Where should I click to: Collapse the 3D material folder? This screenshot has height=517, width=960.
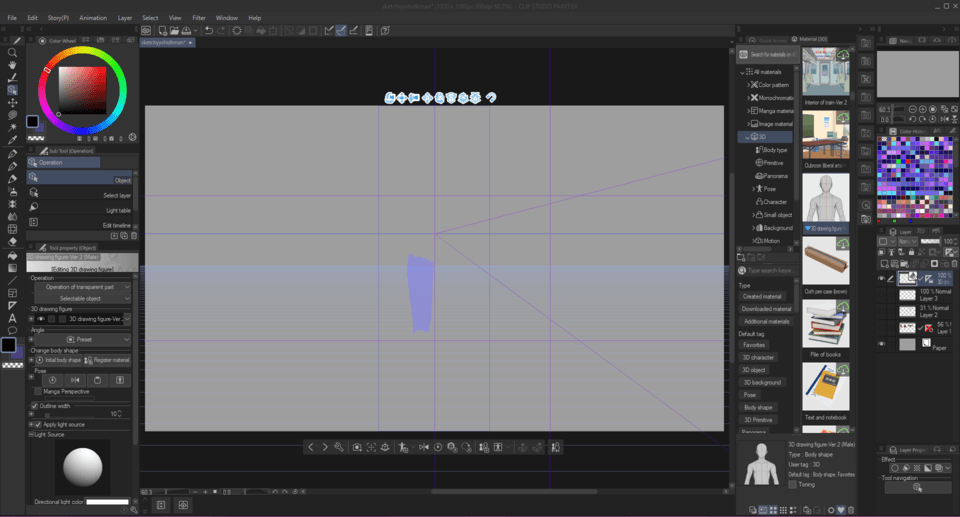(x=748, y=137)
